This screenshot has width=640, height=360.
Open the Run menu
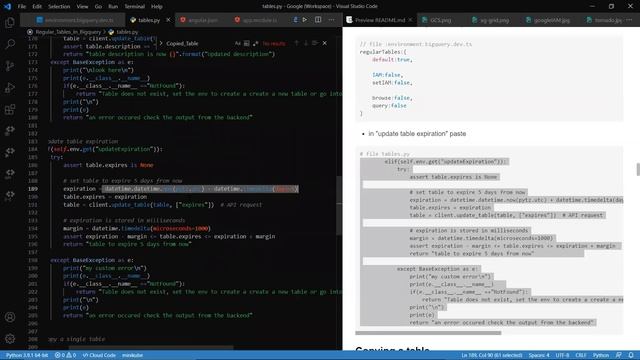113,7
